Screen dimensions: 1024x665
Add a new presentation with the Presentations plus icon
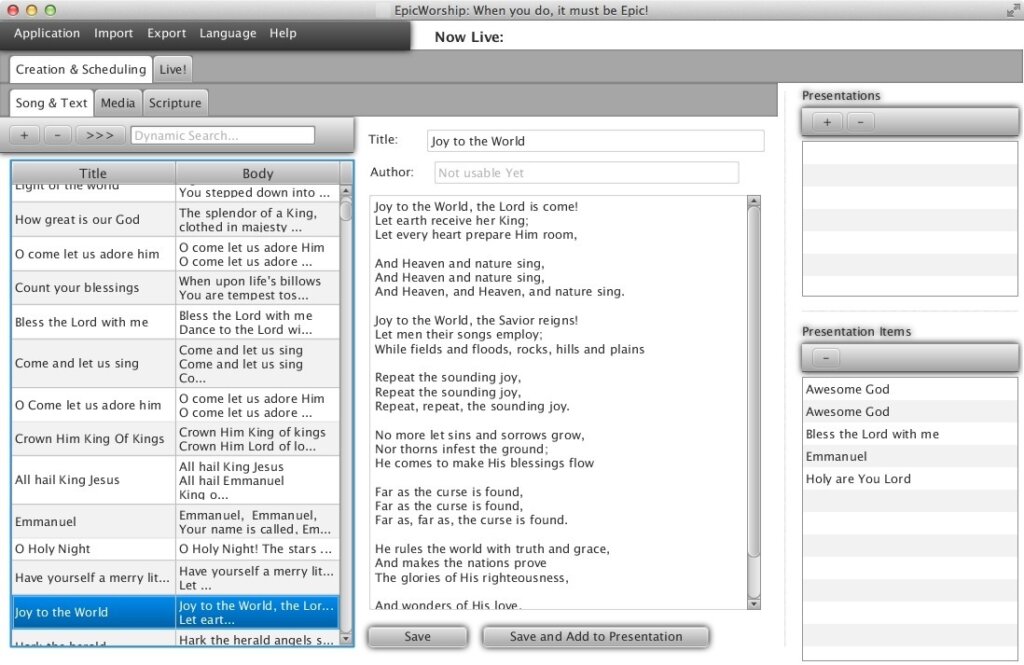coord(826,121)
